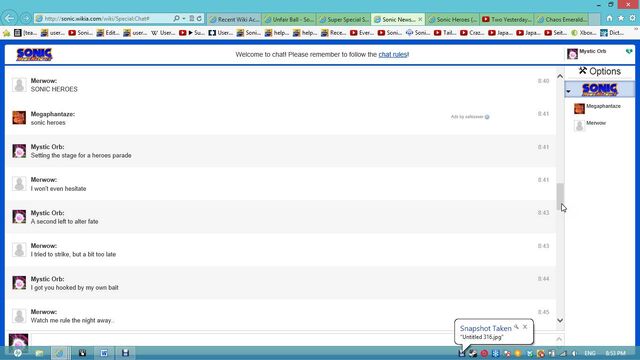Open chat Options with the tools icon
Image resolution: width=640 pixels, height=360 pixels.
pos(600,71)
